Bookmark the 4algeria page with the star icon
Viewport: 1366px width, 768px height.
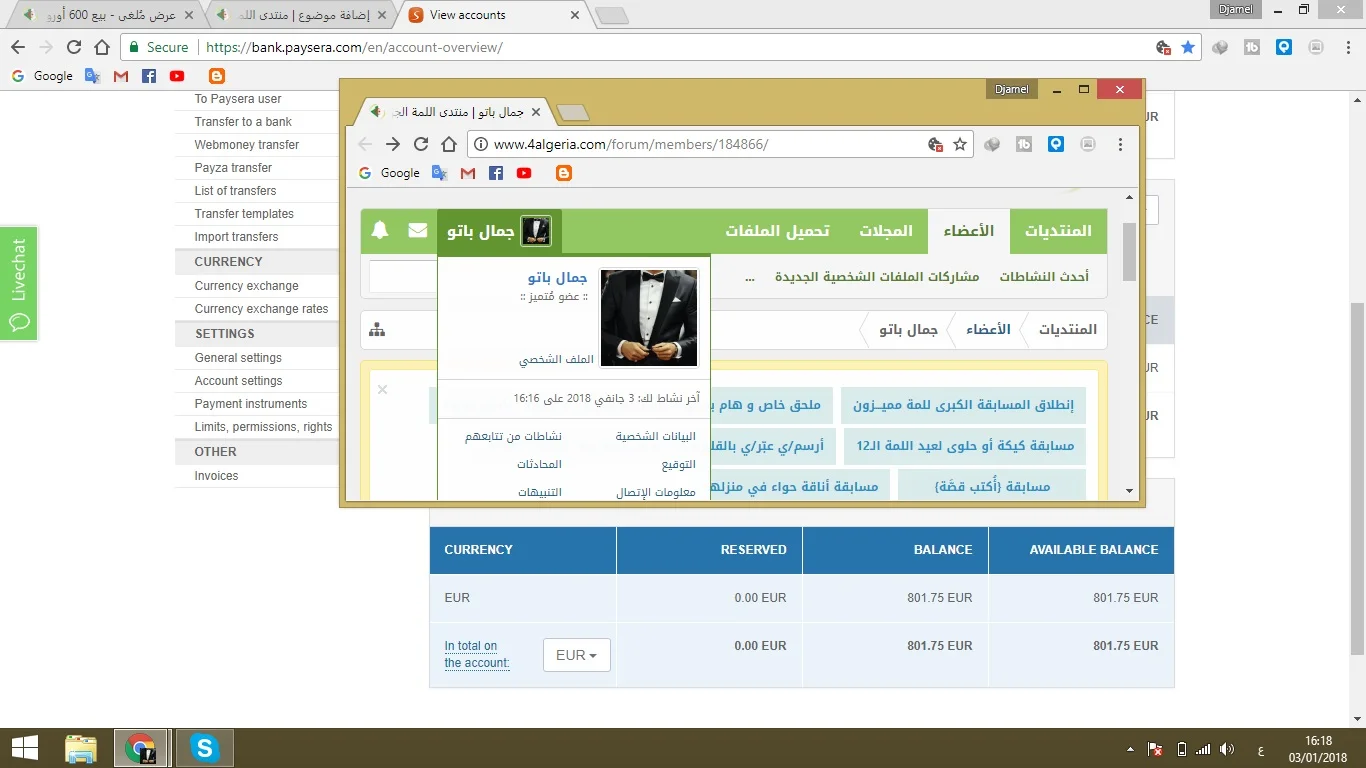tap(960, 144)
